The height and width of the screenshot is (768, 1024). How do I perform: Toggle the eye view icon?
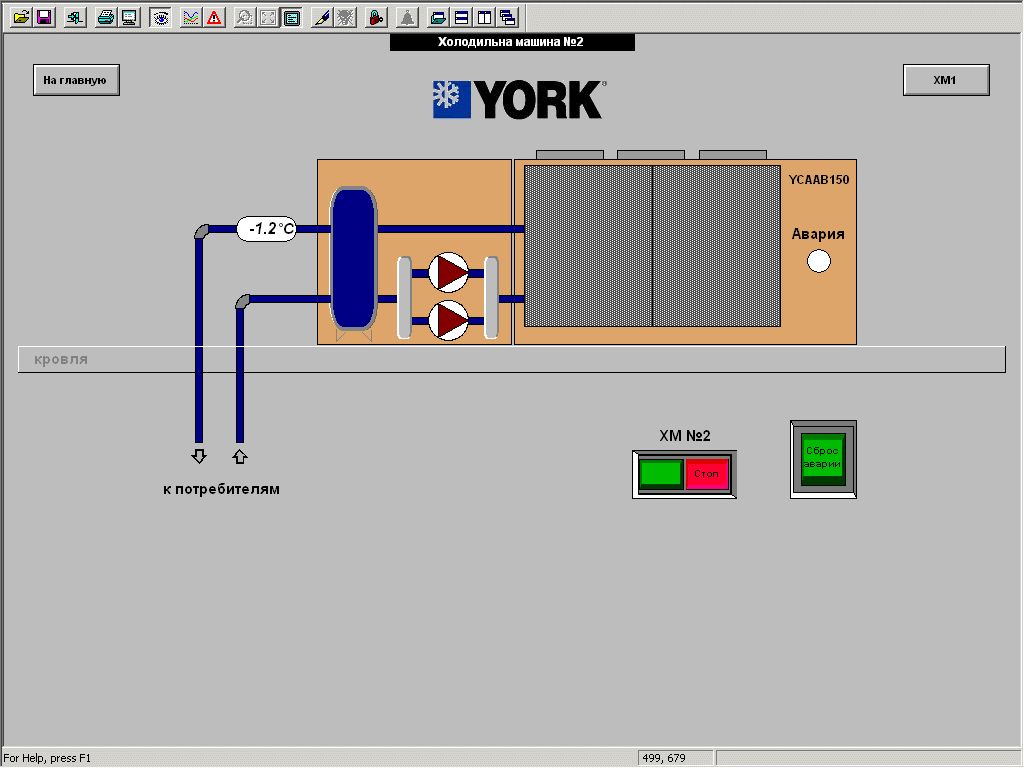160,18
